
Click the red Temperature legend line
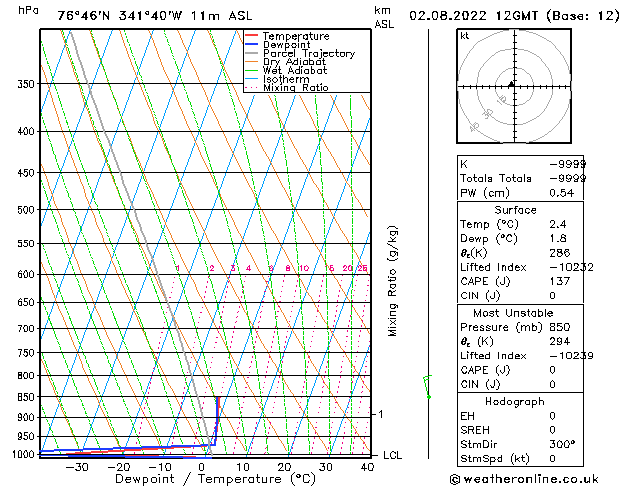point(252,36)
